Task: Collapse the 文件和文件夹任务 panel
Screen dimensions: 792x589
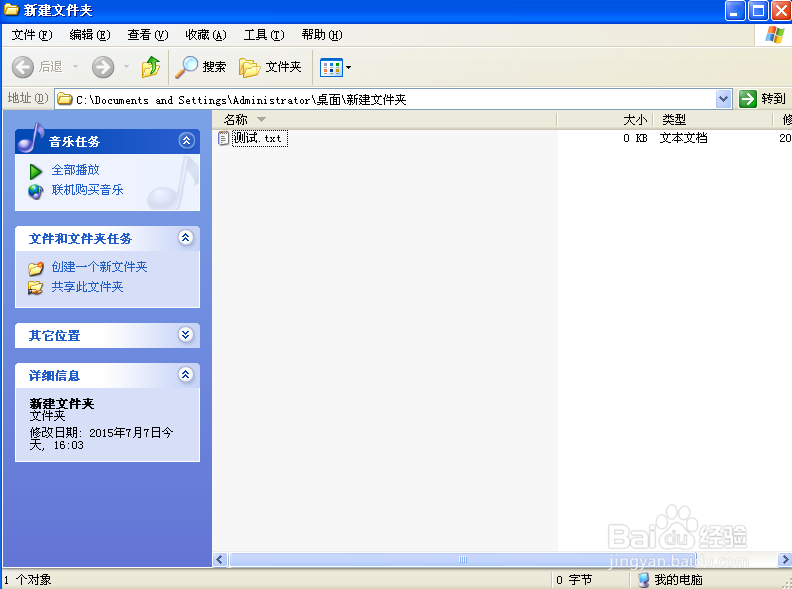Action: 186,237
